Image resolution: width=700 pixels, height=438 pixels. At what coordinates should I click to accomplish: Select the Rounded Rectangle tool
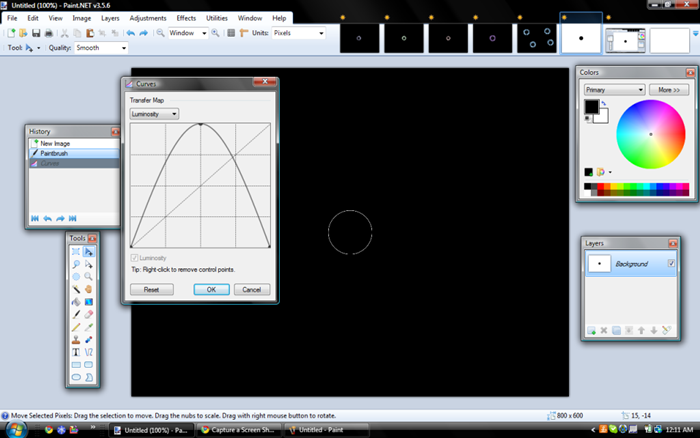coord(88,365)
